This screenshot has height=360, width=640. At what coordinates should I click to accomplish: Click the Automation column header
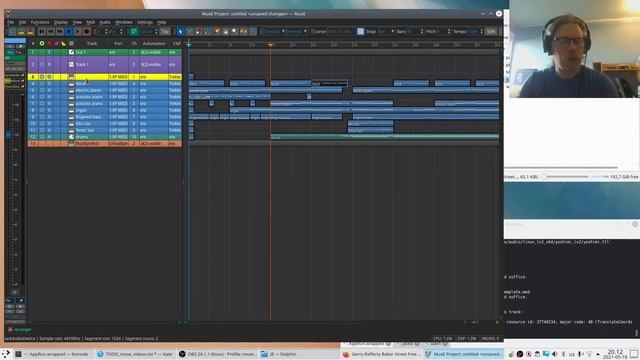[154, 43]
